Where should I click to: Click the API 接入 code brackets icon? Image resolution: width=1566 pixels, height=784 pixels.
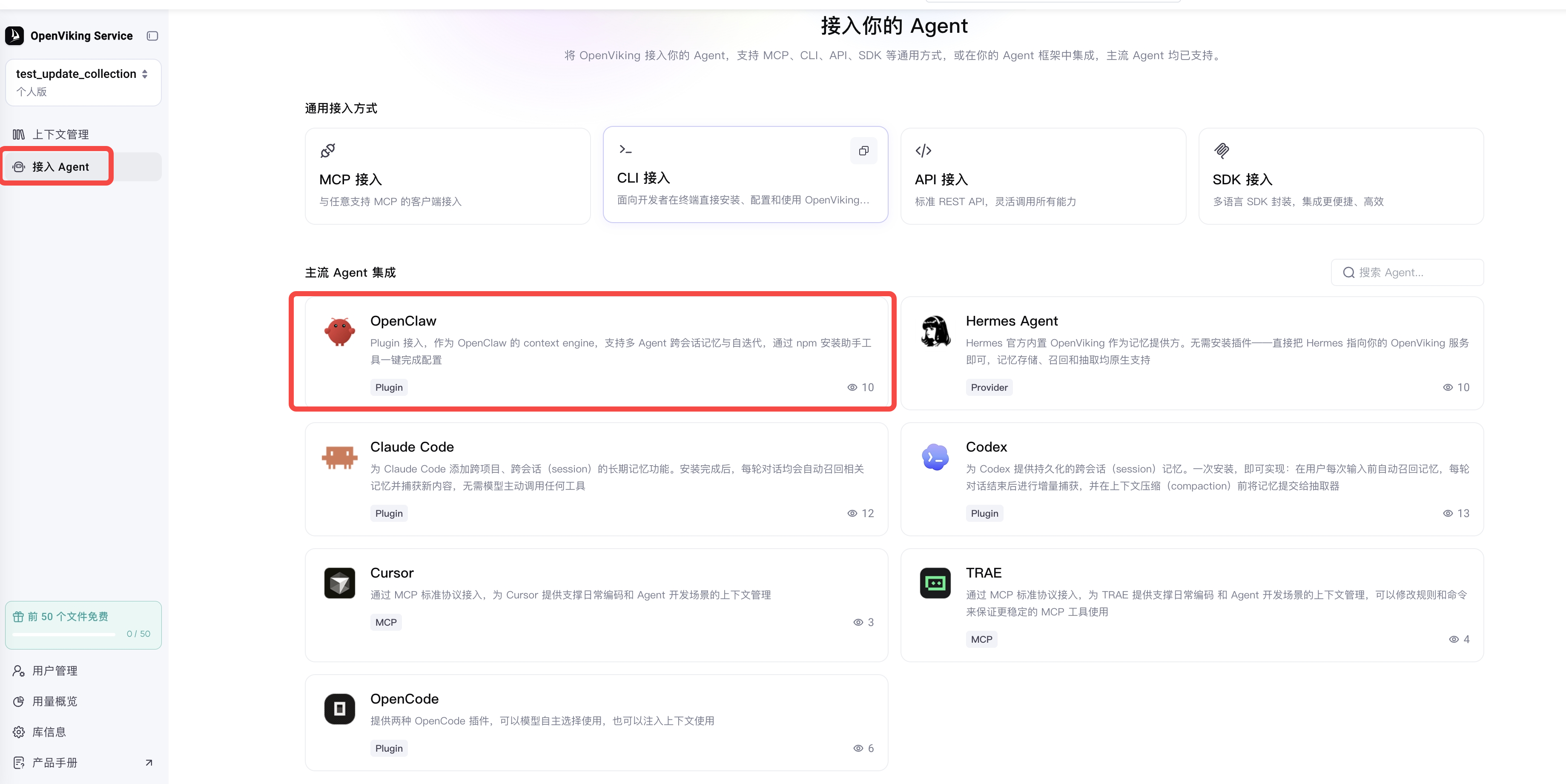tap(924, 151)
